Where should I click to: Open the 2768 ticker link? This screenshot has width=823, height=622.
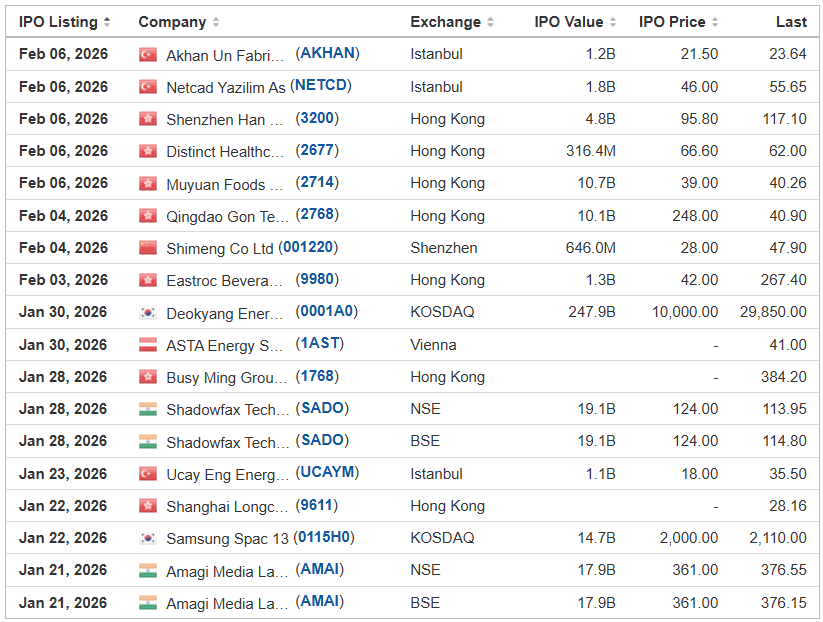point(317,214)
